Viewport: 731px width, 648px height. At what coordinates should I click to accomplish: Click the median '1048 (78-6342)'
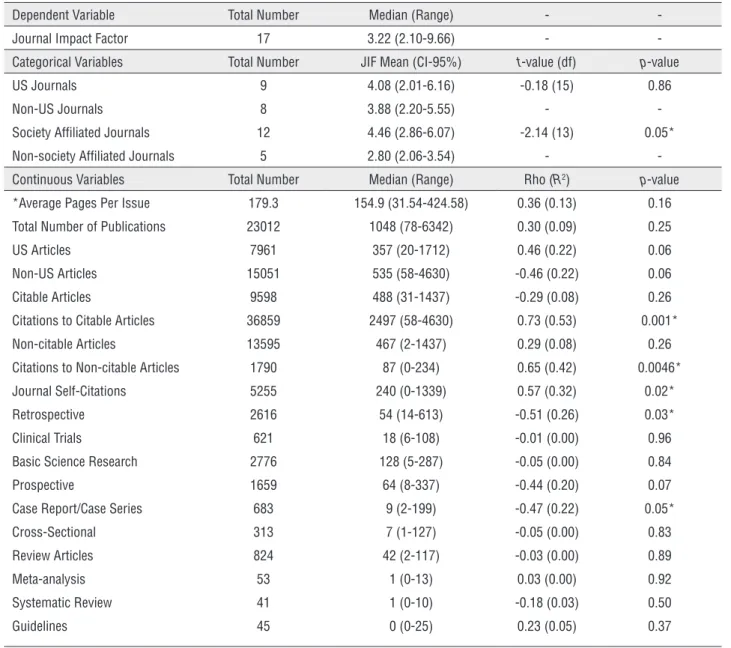coord(411,227)
